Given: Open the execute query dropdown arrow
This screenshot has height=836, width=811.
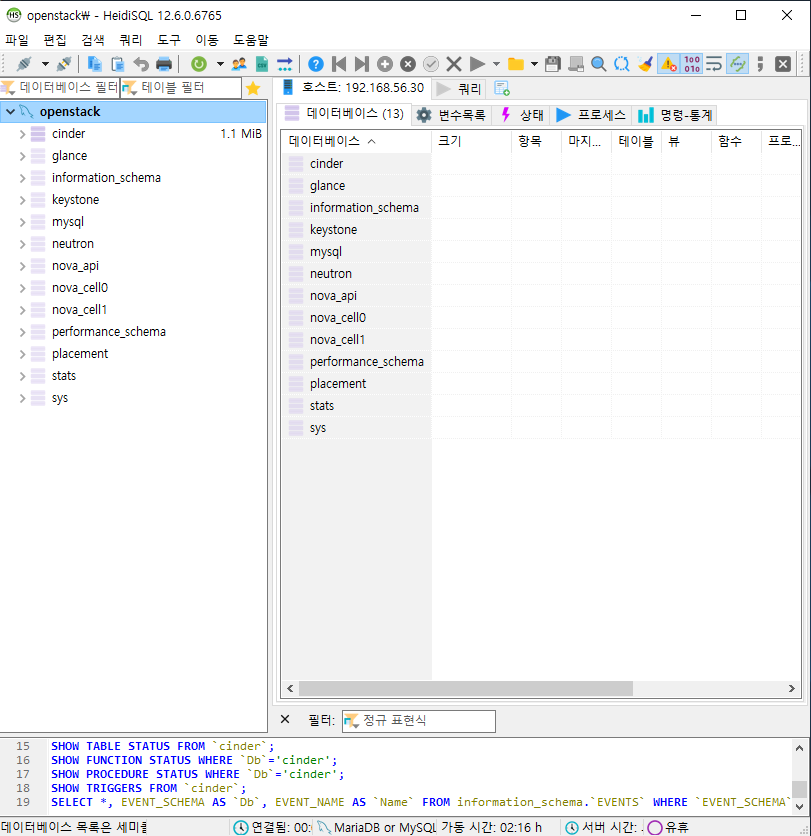Looking at the screenshot, I should pyautogui.click(x=496, y=65).
